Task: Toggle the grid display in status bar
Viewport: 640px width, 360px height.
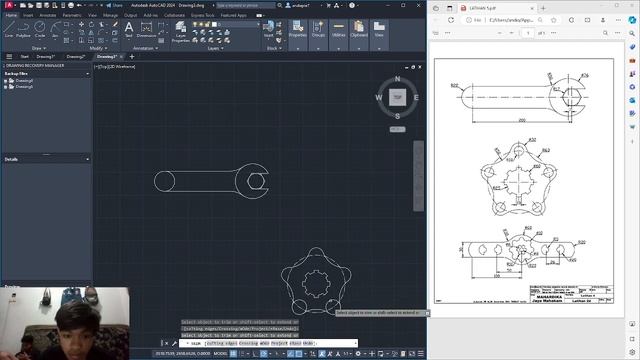Action: click(x=233, y=353)
